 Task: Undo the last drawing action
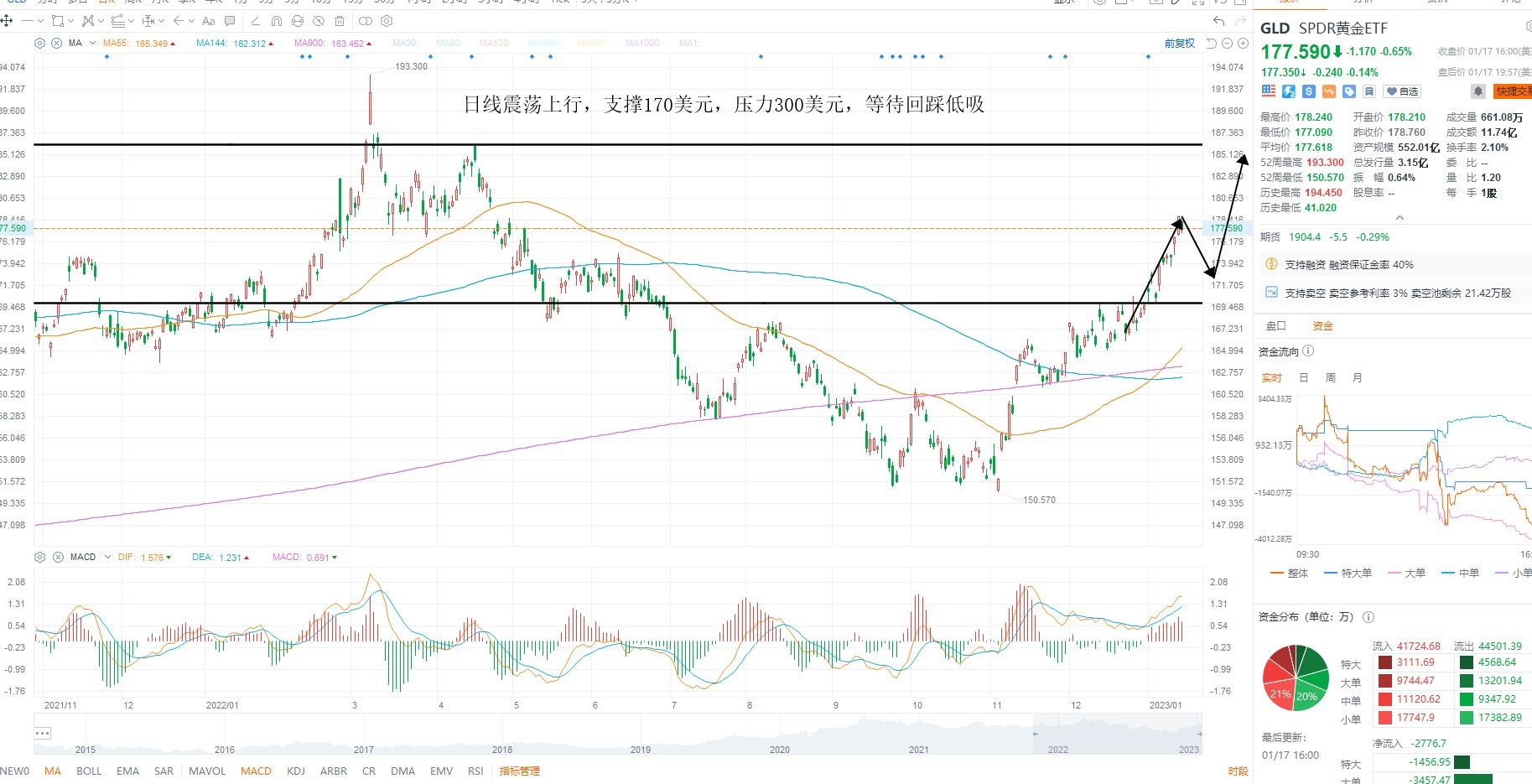[1219, 21]
